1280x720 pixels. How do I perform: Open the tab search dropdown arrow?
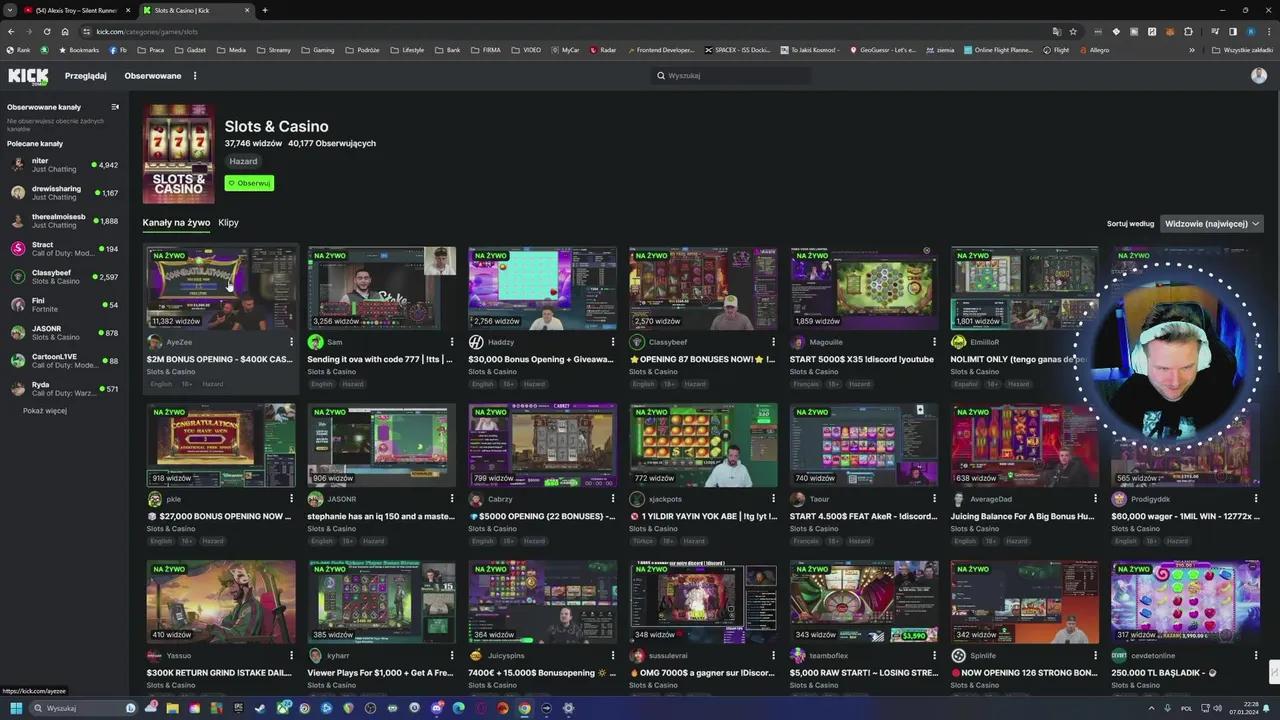[10, 10]
